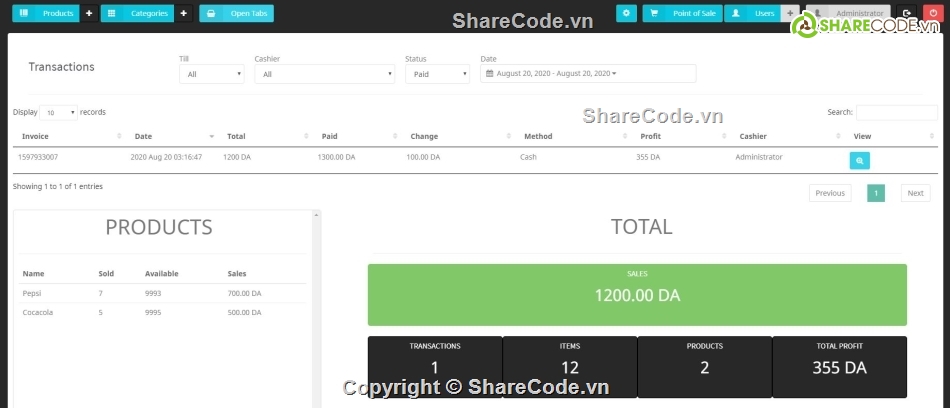Add a new user with plus button
950x408 pixels.
pyautogui.click(x=790, y=13)
